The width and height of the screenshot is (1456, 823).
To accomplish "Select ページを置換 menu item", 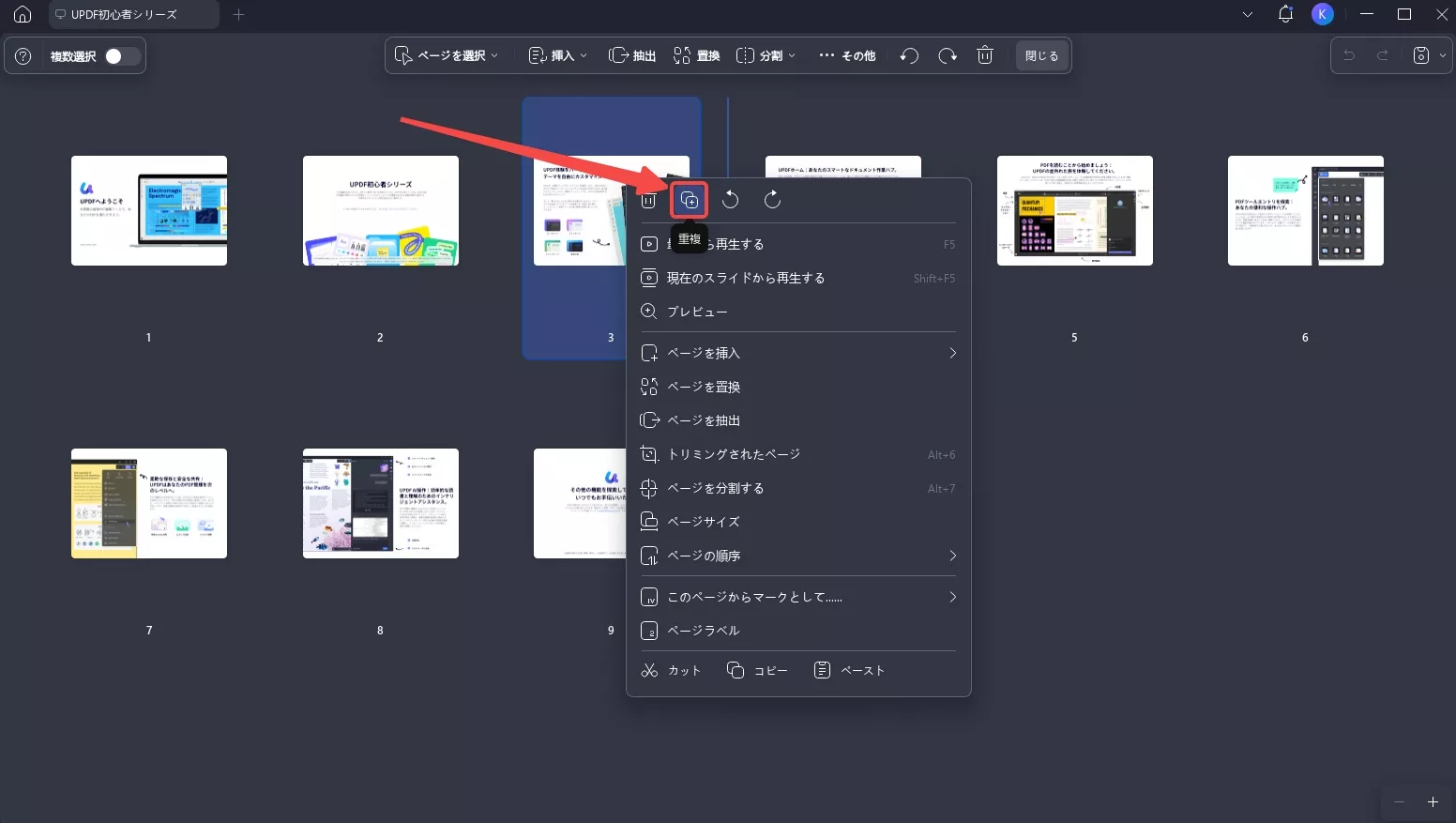I will (x=798, y=387).
